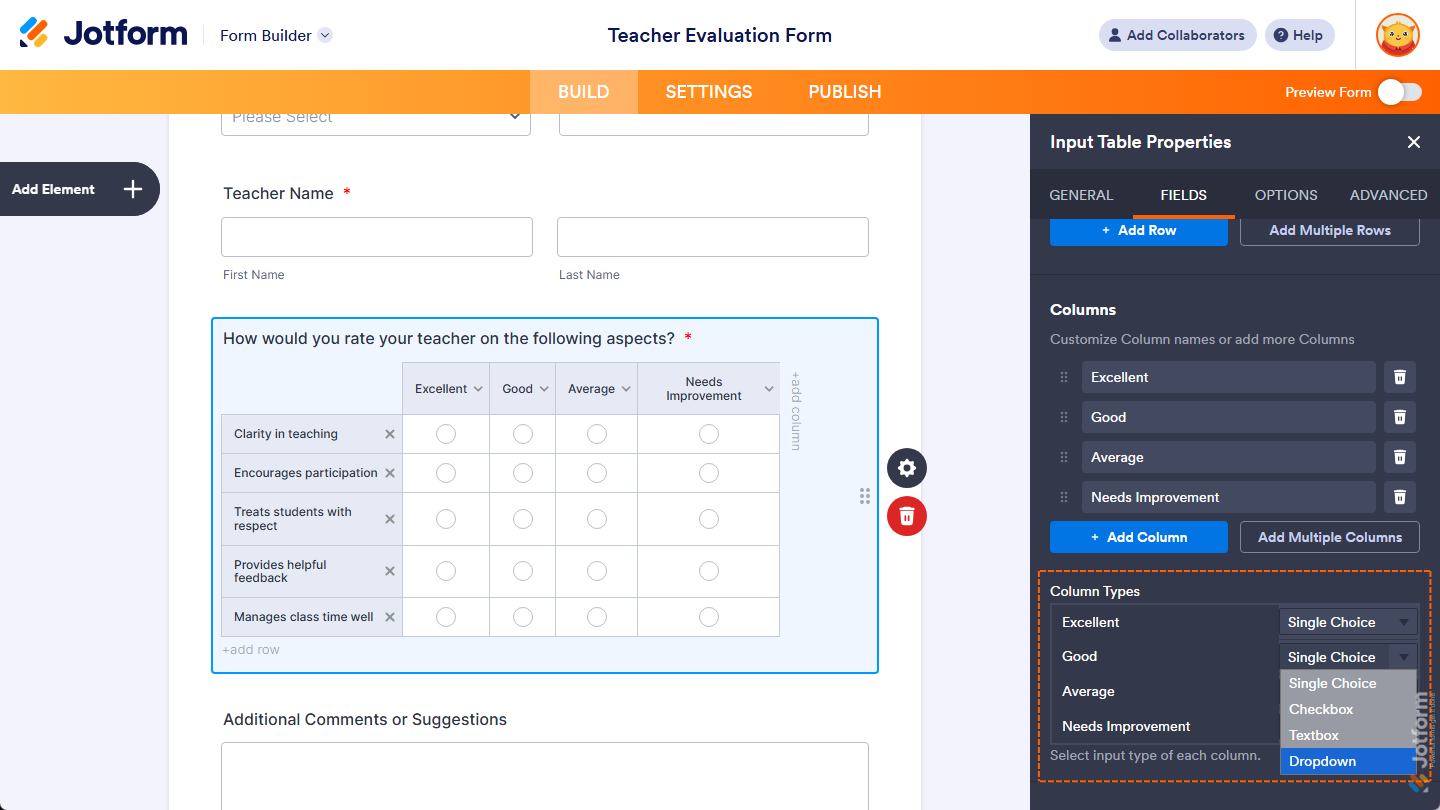This screenshot has width=1440, height=810.
Task: Select Excellent for Manages class time well
Action: point(446,617)
